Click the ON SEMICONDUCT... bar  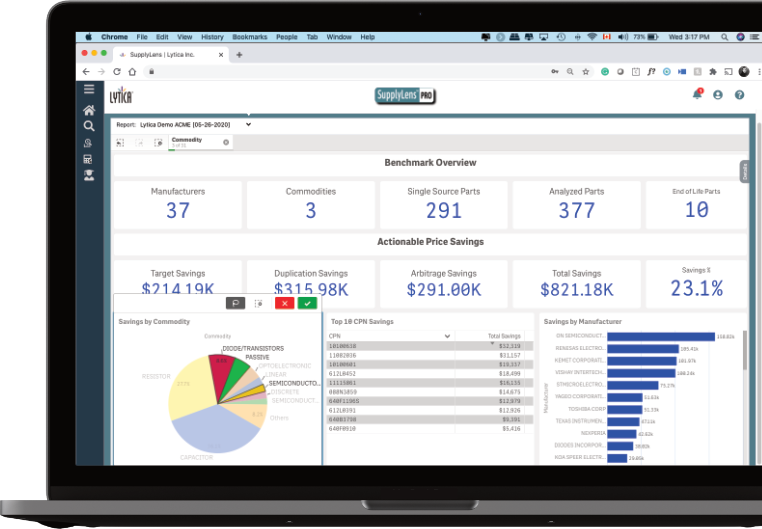(x=661, y=337)
